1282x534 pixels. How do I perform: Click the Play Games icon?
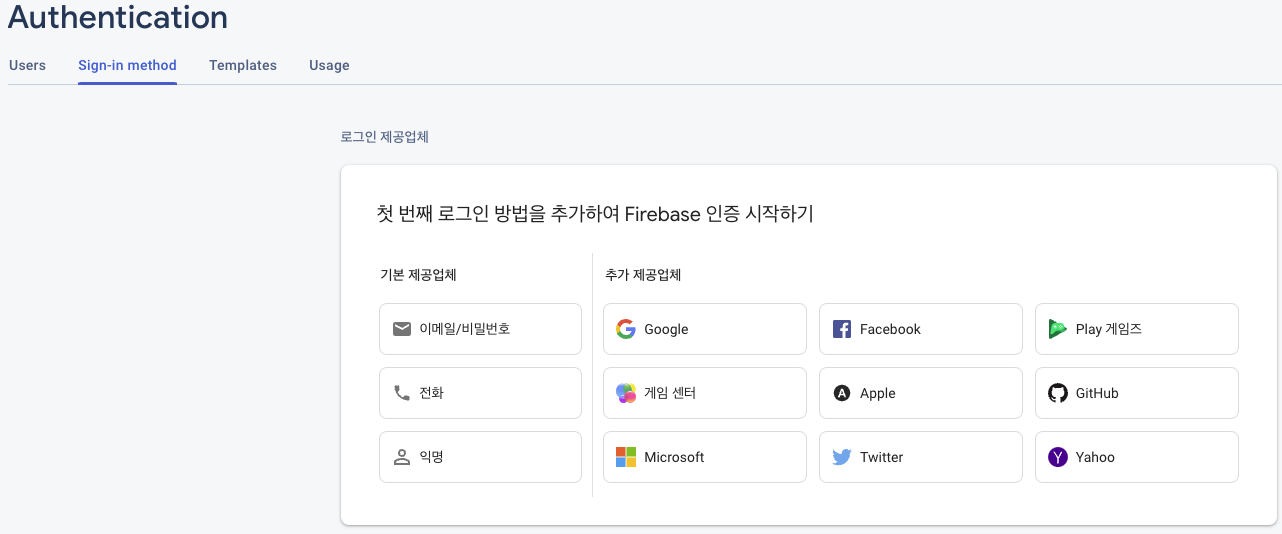(1058, 329)
